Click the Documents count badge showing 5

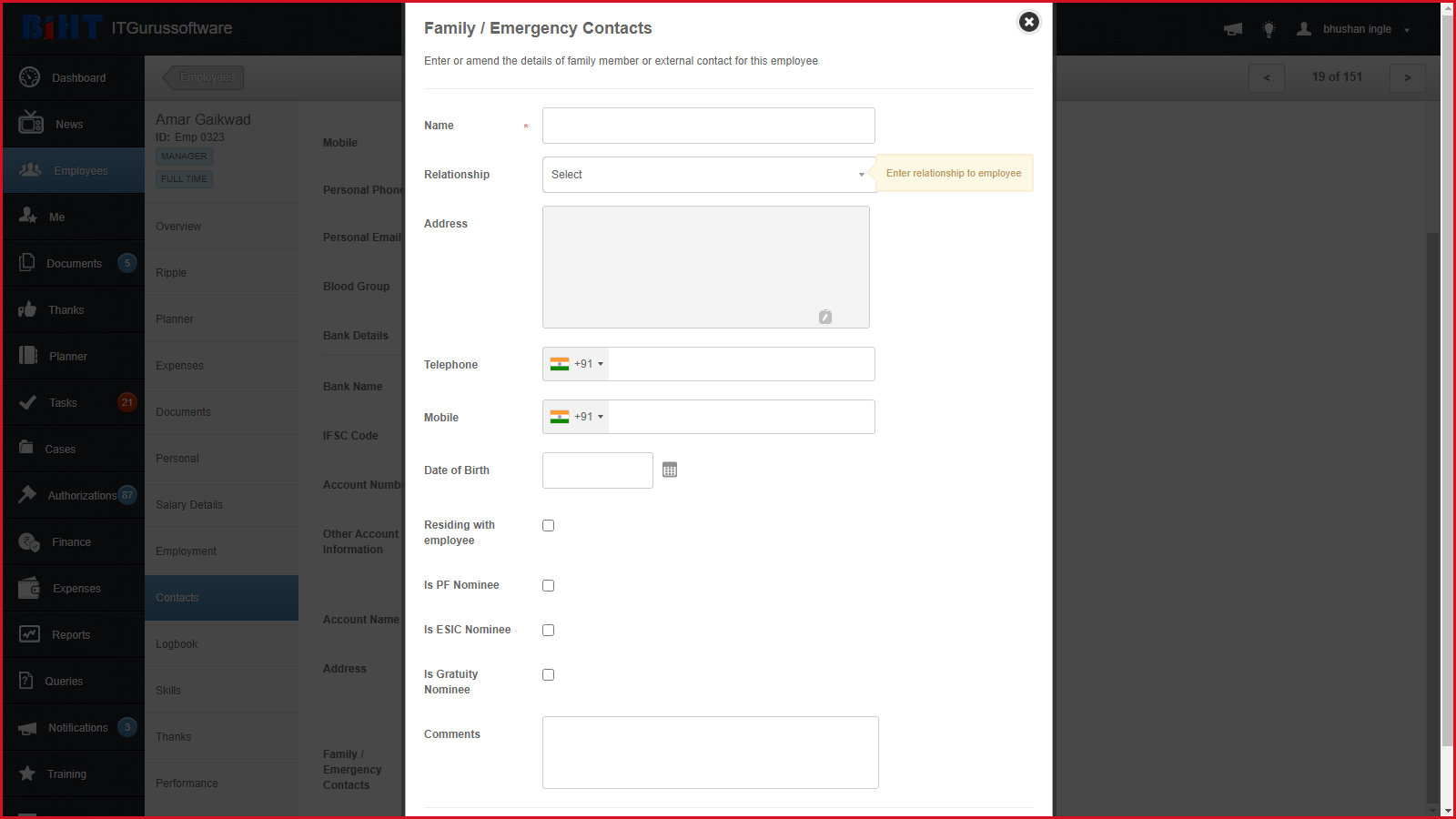127,263
